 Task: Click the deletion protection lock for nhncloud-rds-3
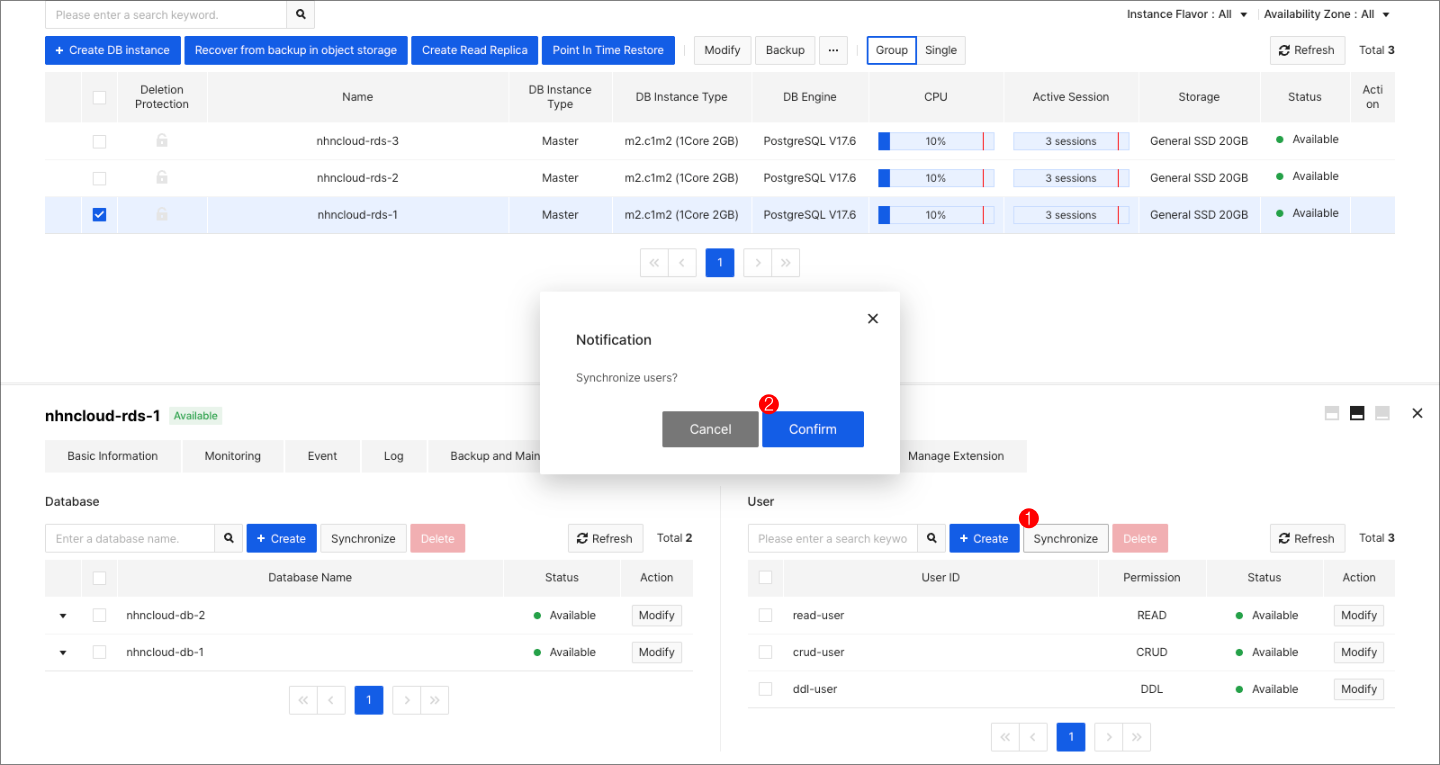point(160,141)
